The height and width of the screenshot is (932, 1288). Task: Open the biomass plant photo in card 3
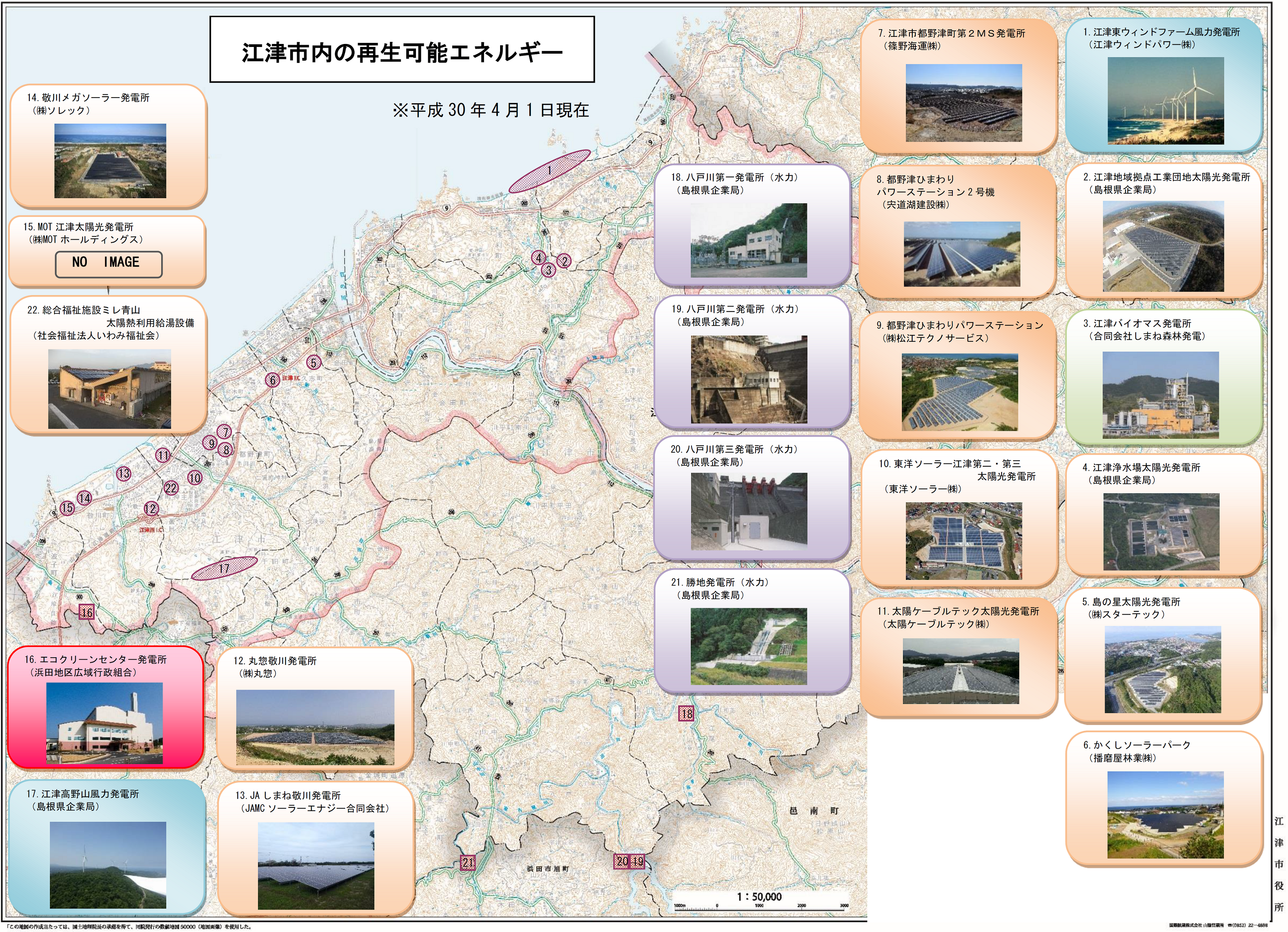point(1161,395)
